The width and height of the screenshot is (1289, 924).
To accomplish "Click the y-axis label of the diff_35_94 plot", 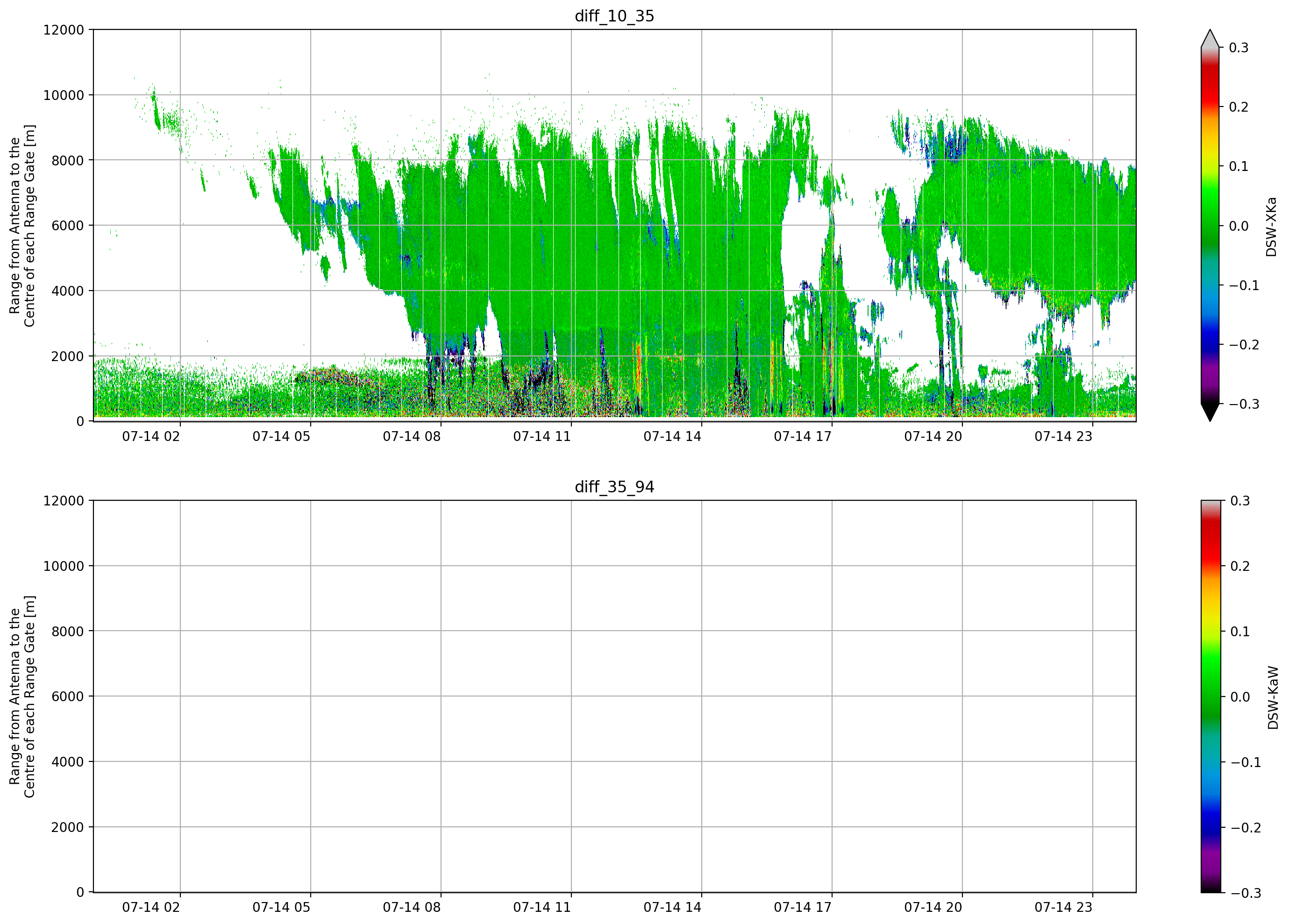I will (x=22, y=696).
